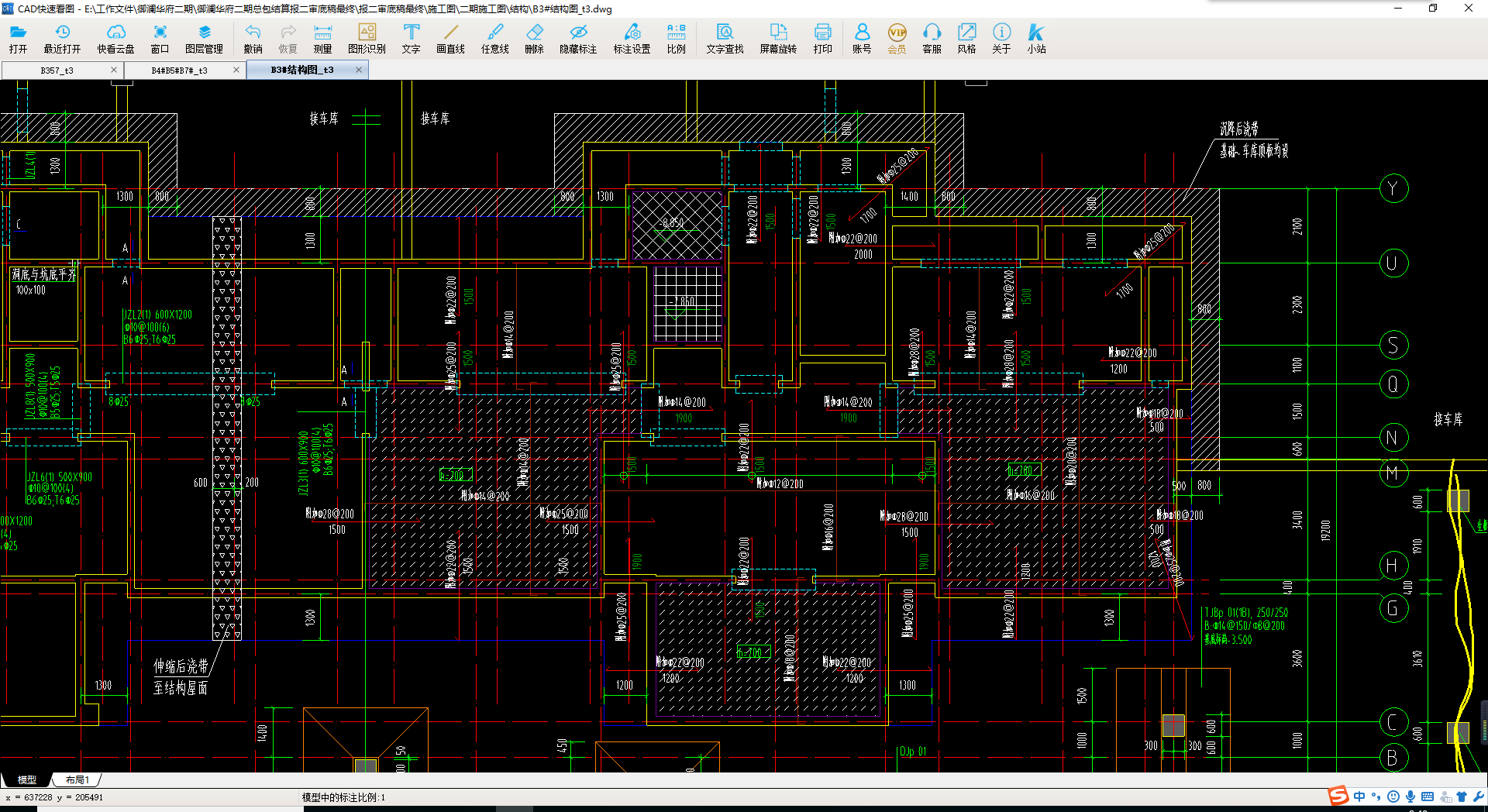The width and height of the screenshot is (1488, 812).
Task: Open 文字查找 text search
Action: pos(725,38)
